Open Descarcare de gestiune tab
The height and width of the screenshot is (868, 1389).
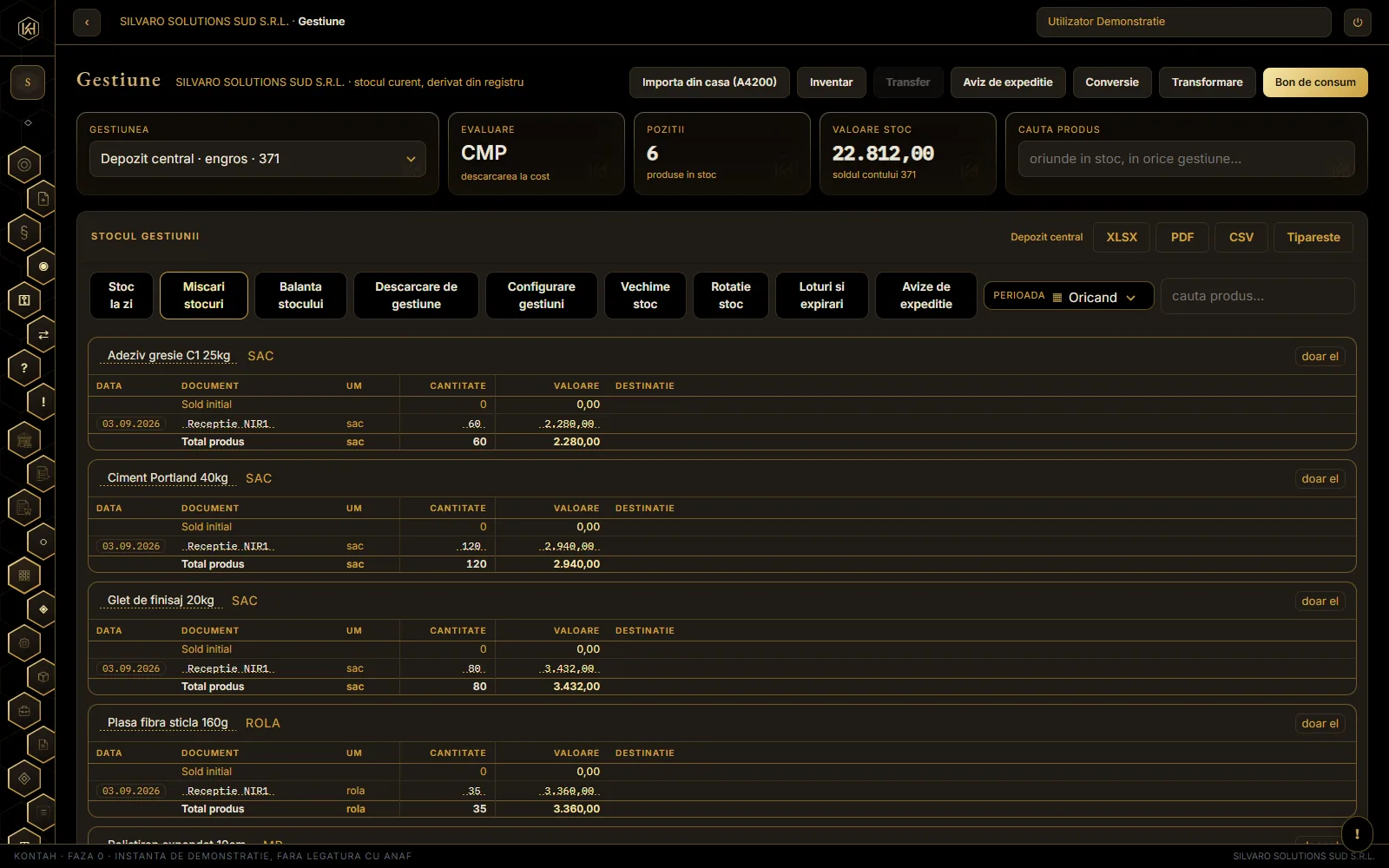[x=417, y=296]
